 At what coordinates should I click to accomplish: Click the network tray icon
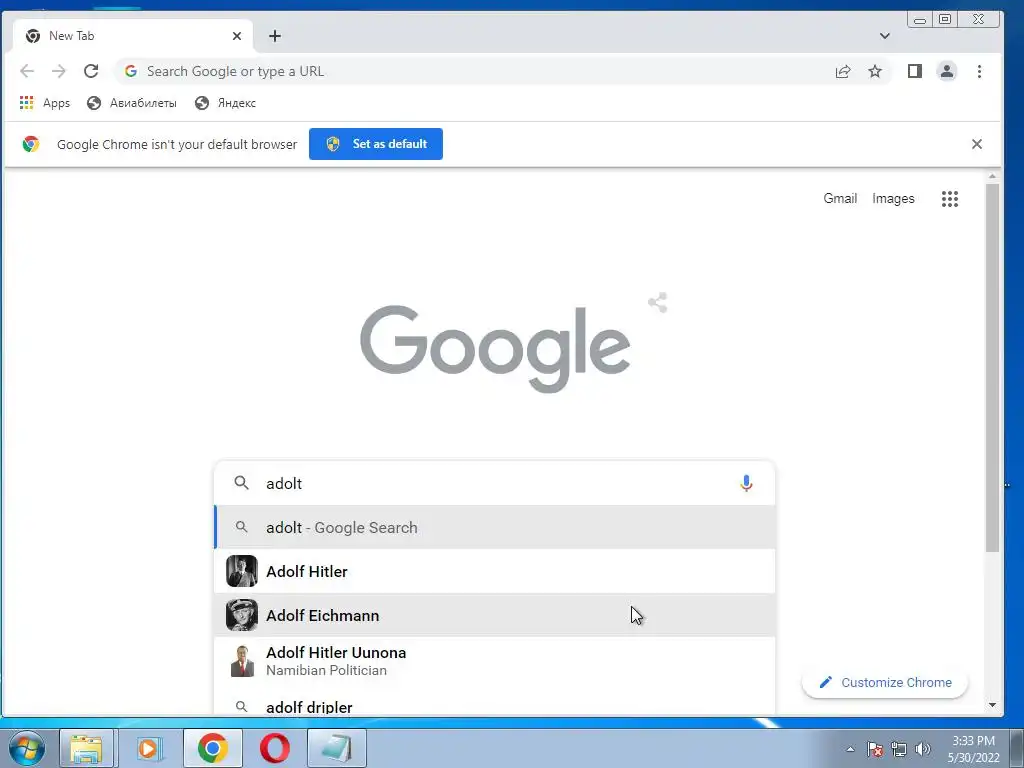point(899,749)
